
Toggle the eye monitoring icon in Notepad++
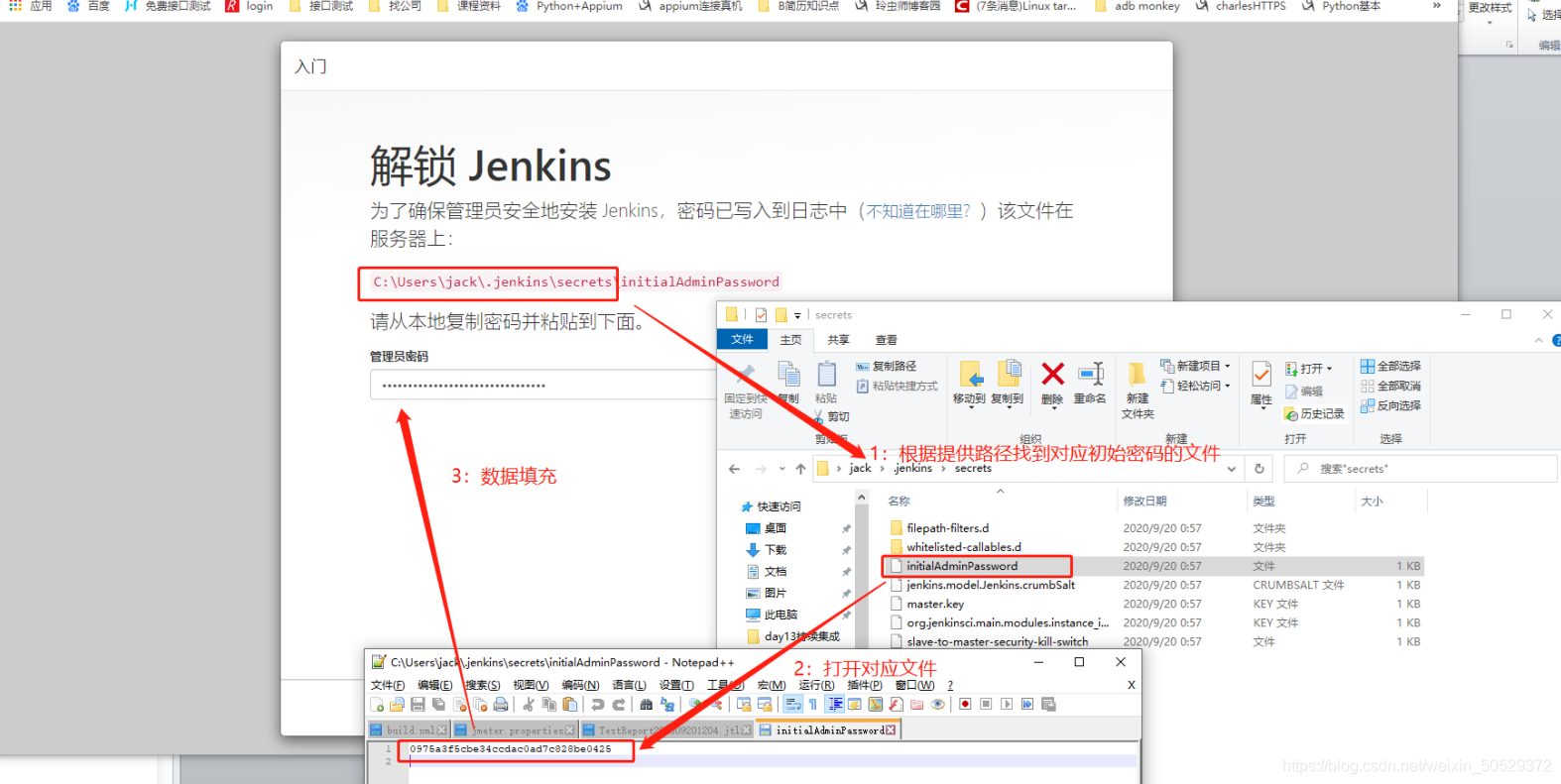937,705
